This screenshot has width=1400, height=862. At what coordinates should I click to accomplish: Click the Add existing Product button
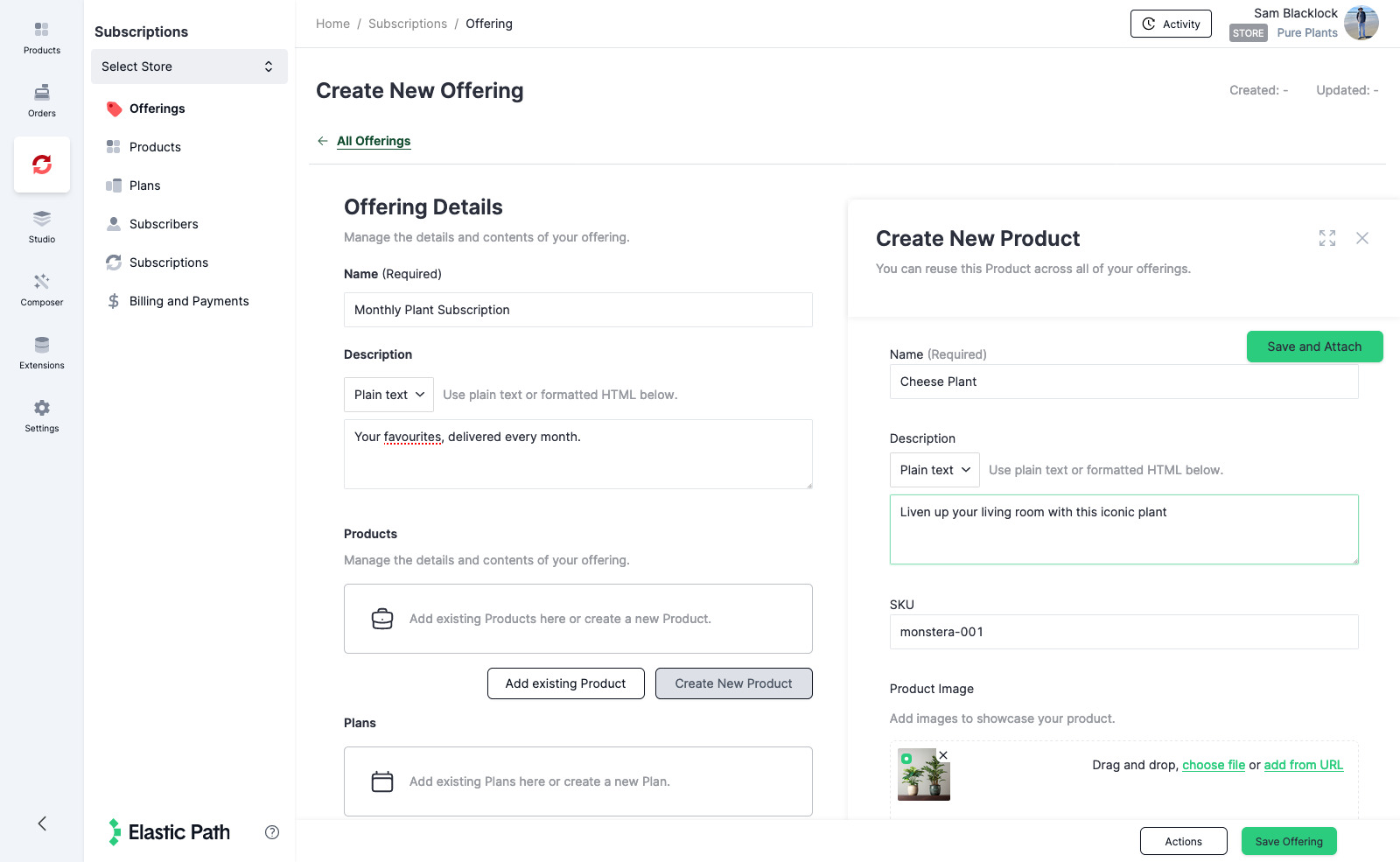coord(565,683)
